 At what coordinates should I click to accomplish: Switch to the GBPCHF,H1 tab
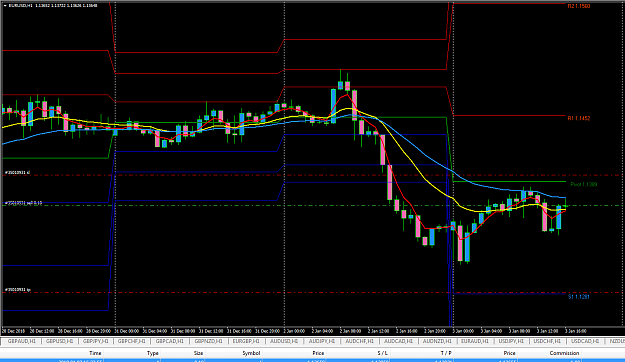(x=132, y=341)
